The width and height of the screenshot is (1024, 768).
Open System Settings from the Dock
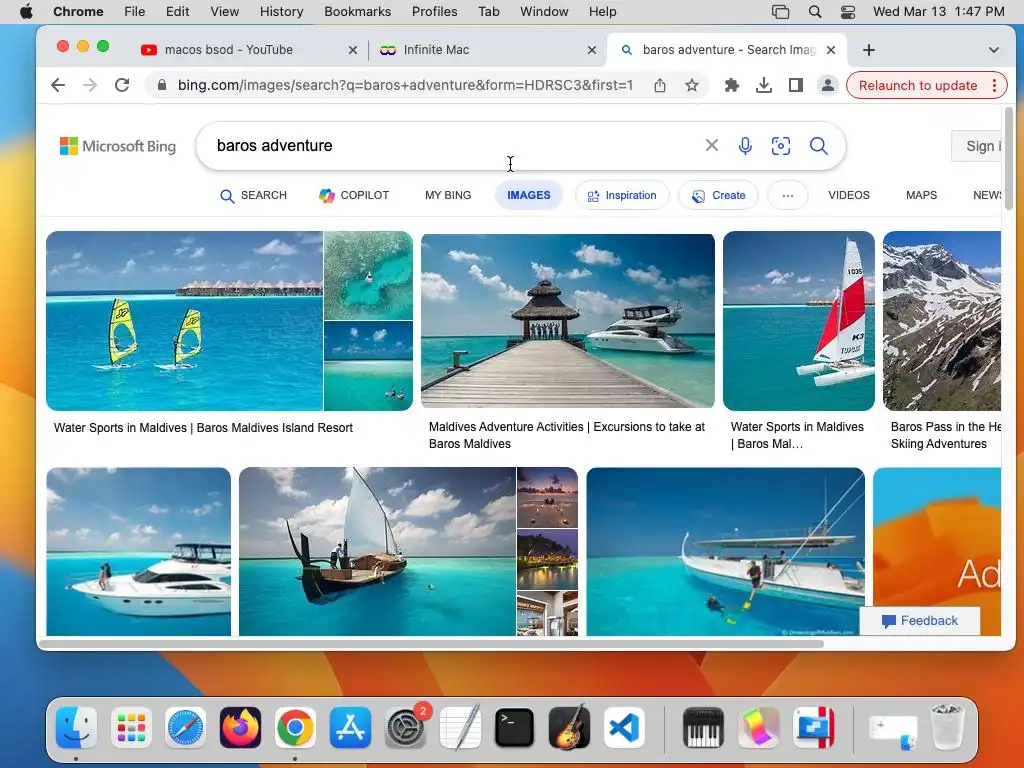pyautogui.click(x=405, y=727)
